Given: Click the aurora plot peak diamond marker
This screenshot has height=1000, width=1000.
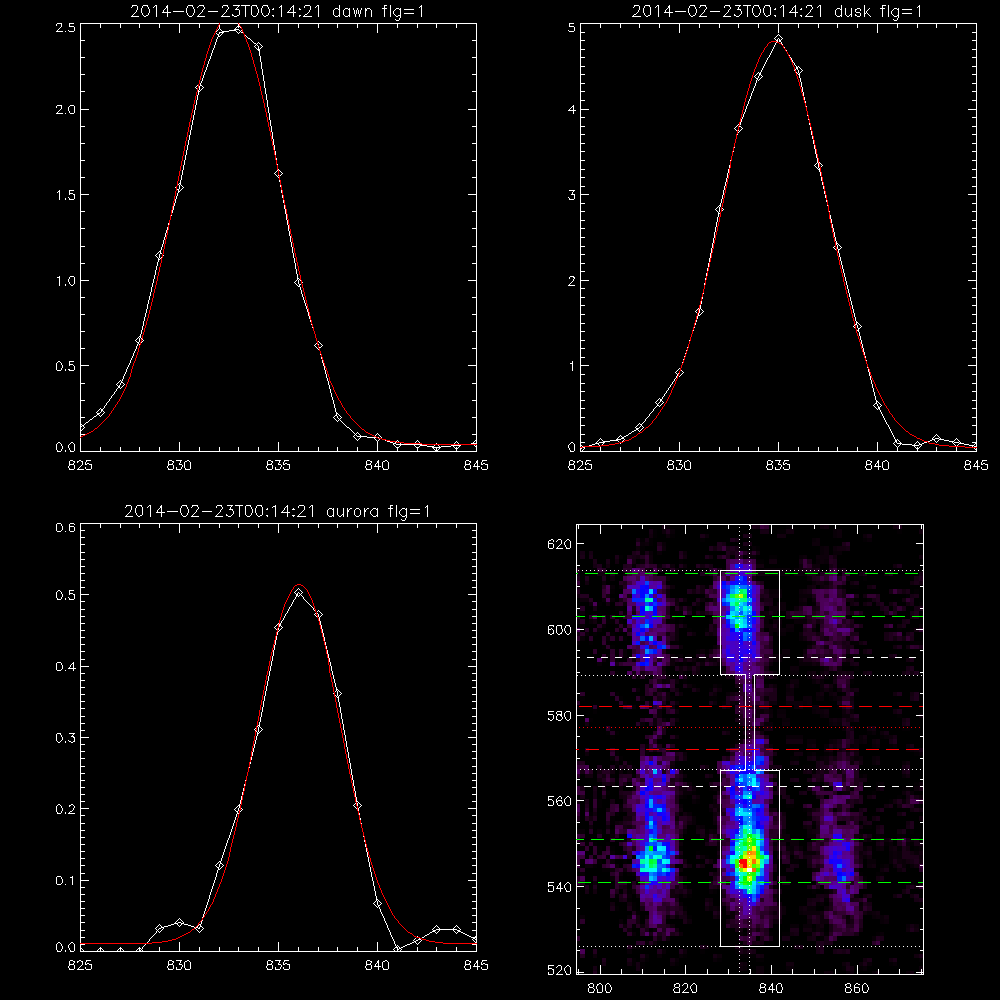Looking at the screenshot, I should 298,592.
